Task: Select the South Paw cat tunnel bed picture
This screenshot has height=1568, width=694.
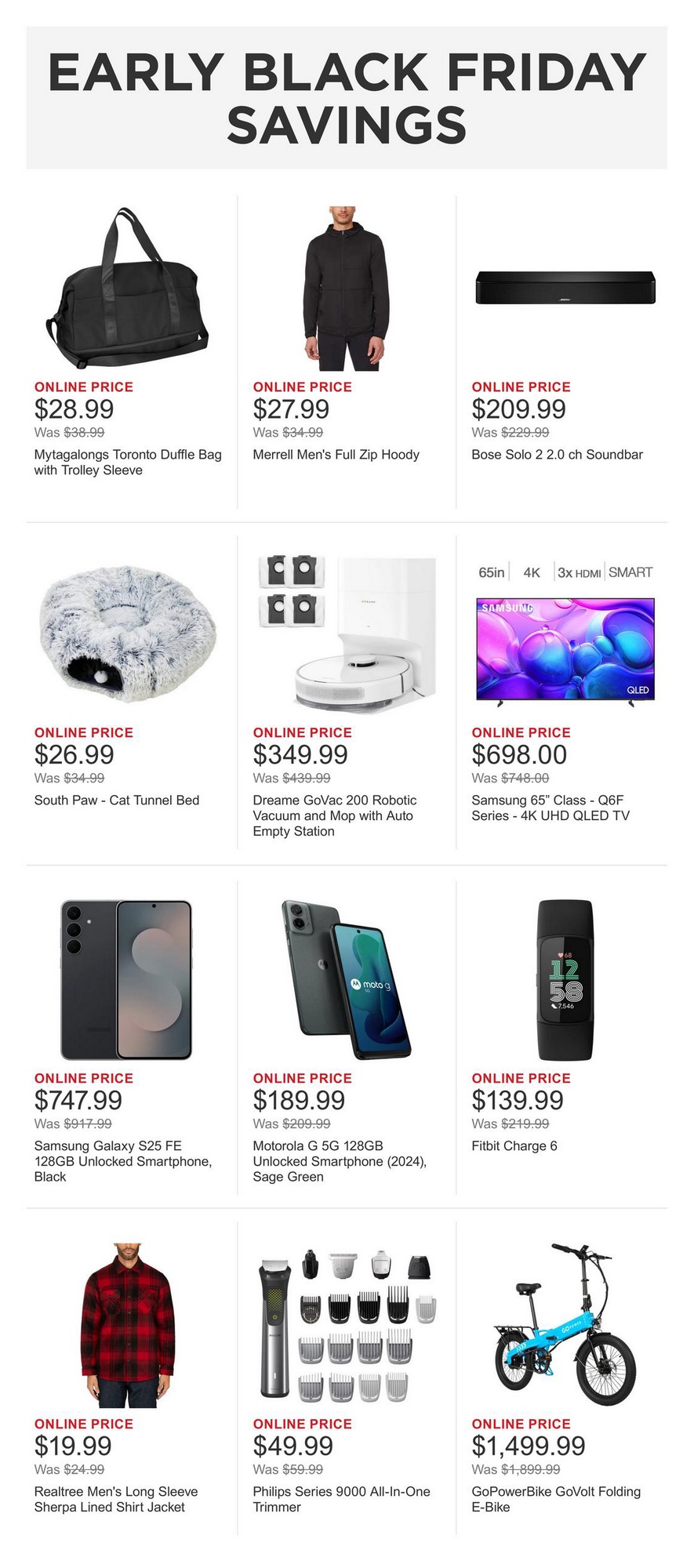Action: (x=127, y=633)
